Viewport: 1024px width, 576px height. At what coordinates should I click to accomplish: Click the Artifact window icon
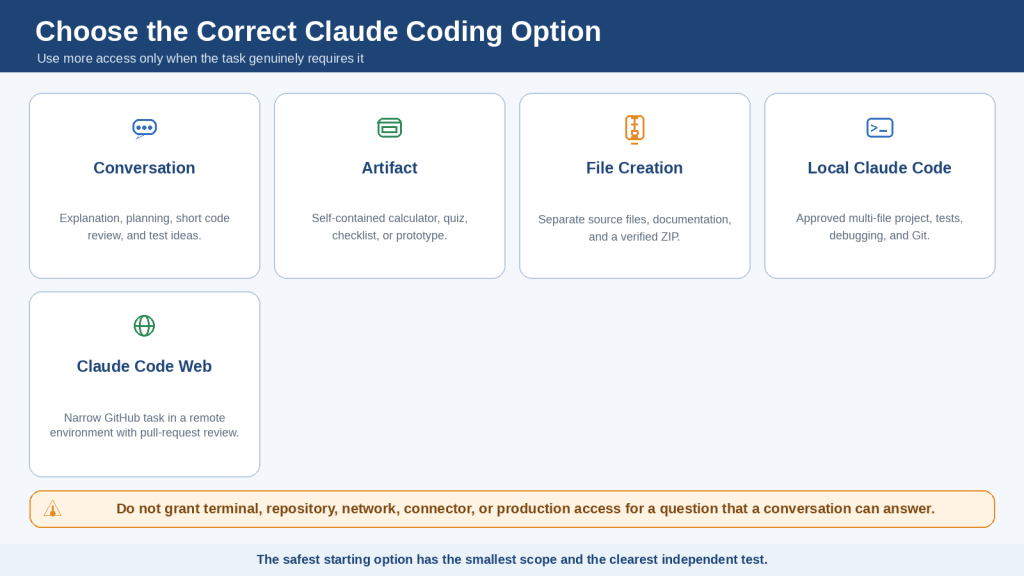pos(389,127)
